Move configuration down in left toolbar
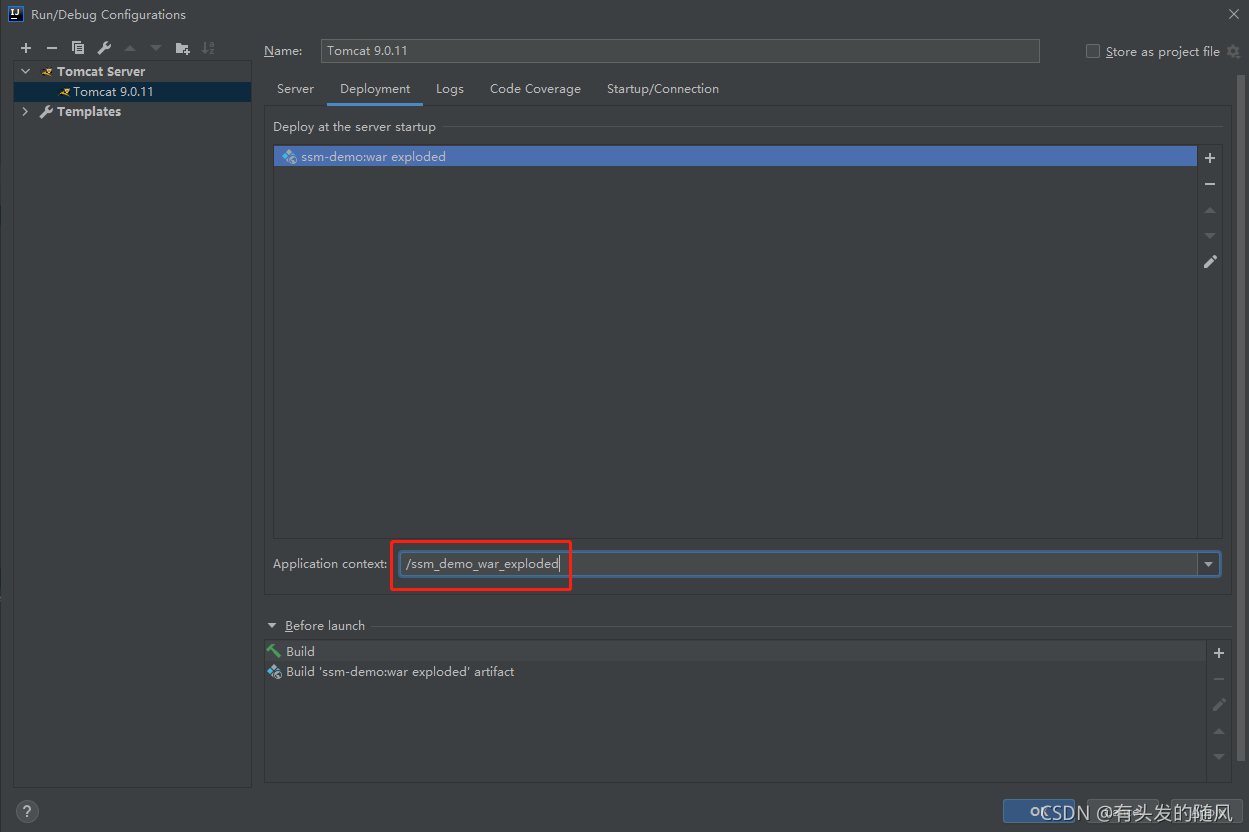This screenshot has height=832, width=1249. 156,48
